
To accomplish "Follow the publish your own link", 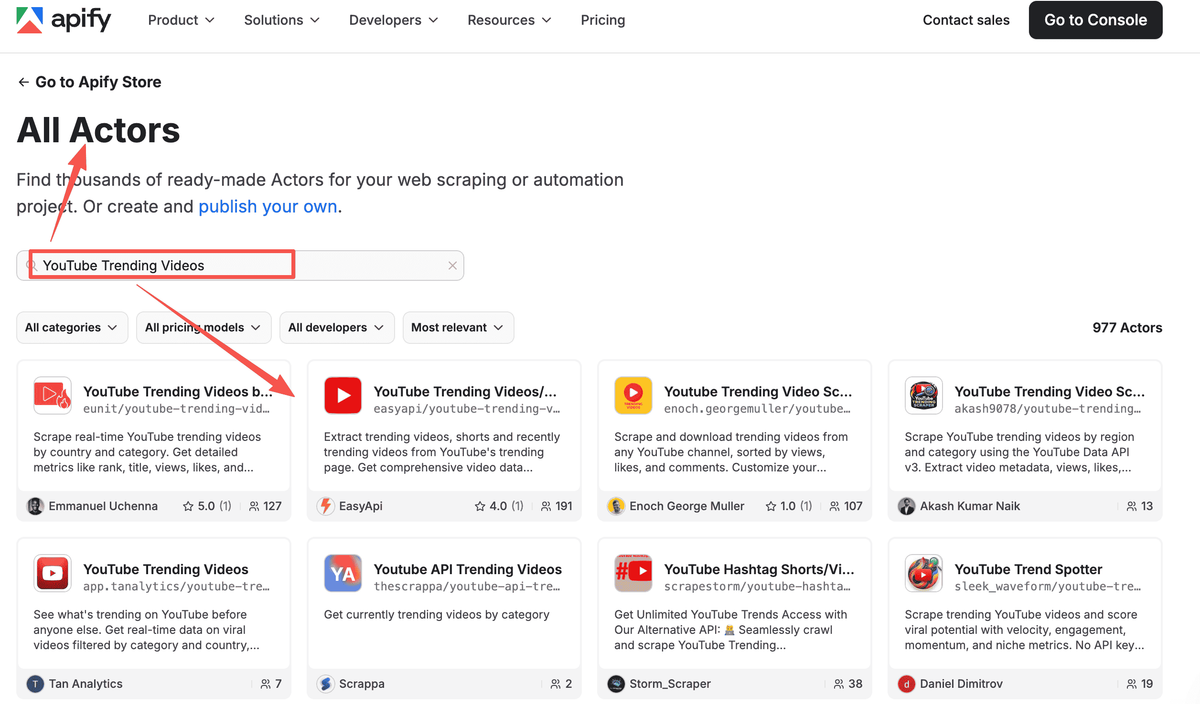I will tap(268, 207).
